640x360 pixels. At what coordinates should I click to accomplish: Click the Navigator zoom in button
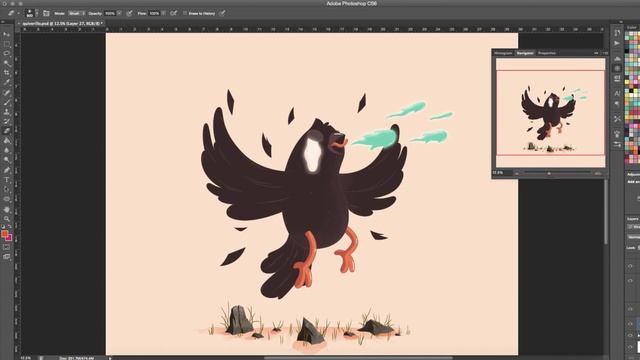[x=598, y=173]
